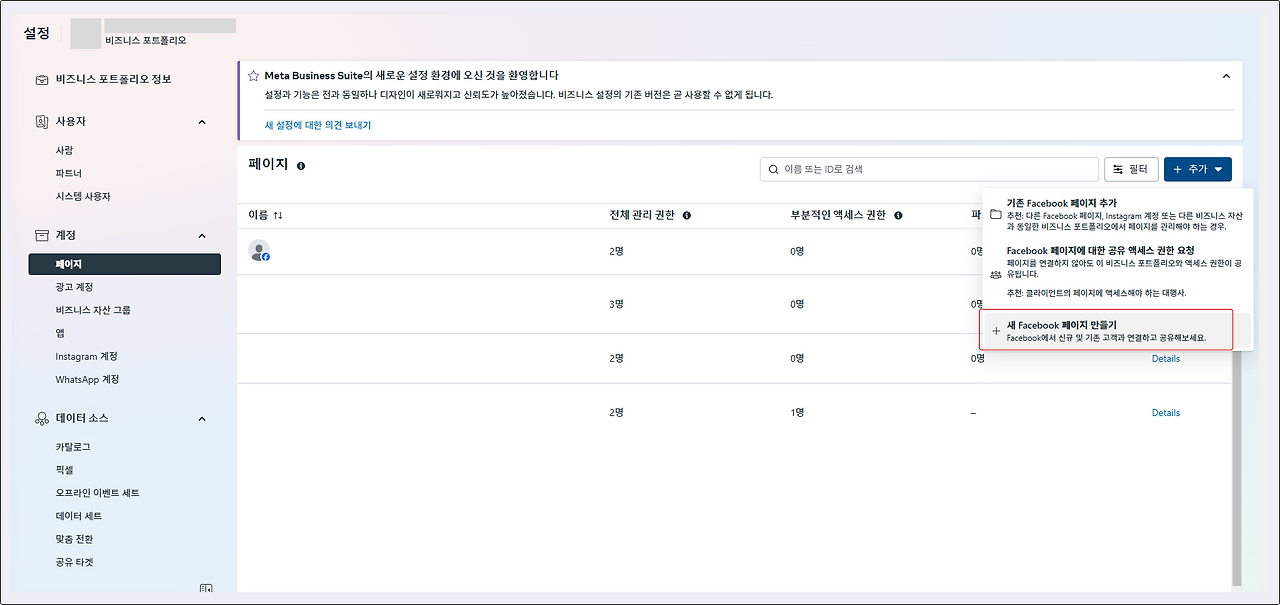Open the 추가 dropdown button

[x=1198, y=170]
